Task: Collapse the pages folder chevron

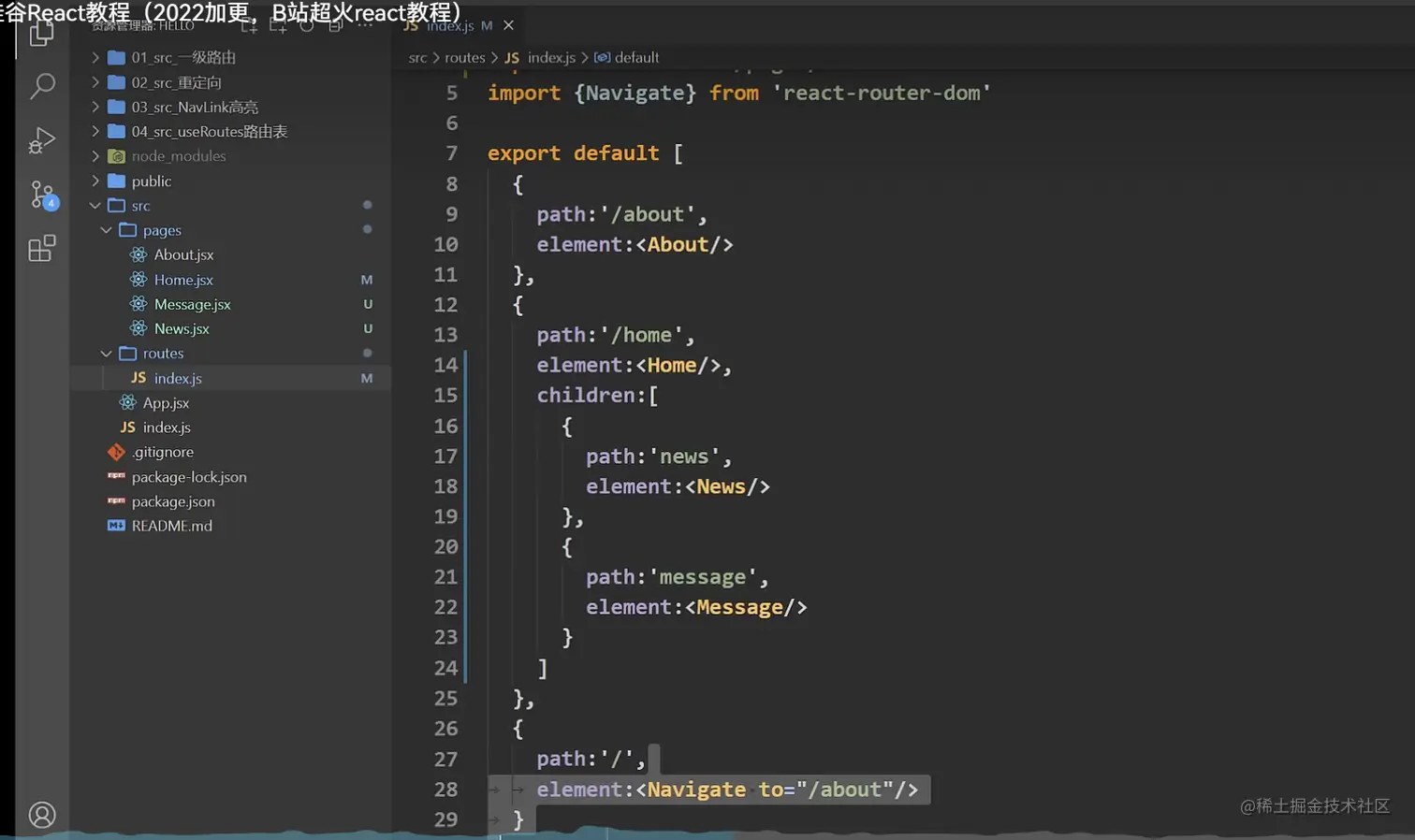Action: click(107, 230)
